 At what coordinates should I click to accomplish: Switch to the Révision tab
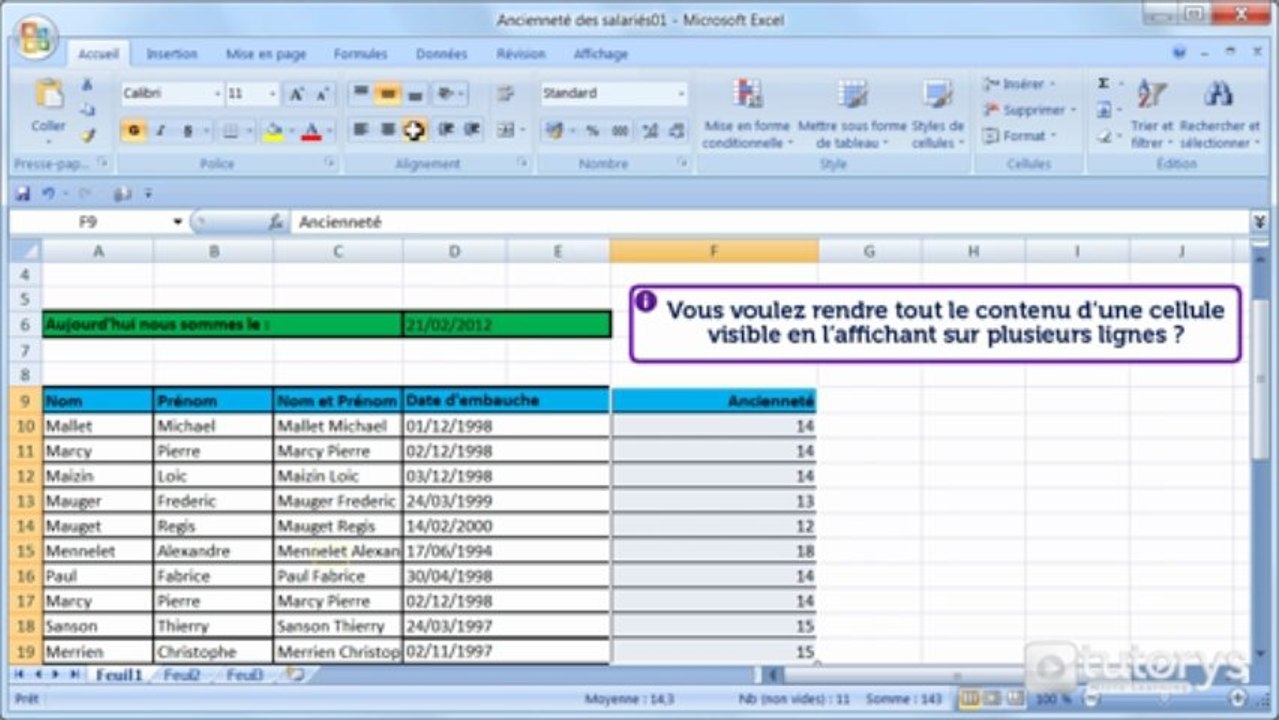(x=521, y=54)
